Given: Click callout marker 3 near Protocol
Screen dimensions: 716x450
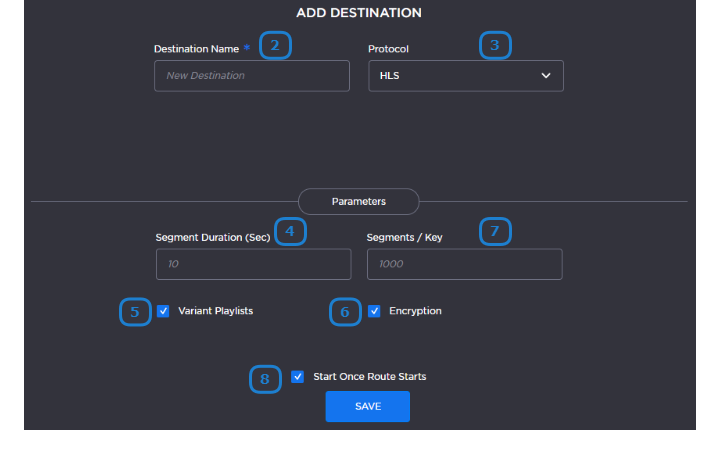Looking at the screenshot, I should tap(494, 46).
